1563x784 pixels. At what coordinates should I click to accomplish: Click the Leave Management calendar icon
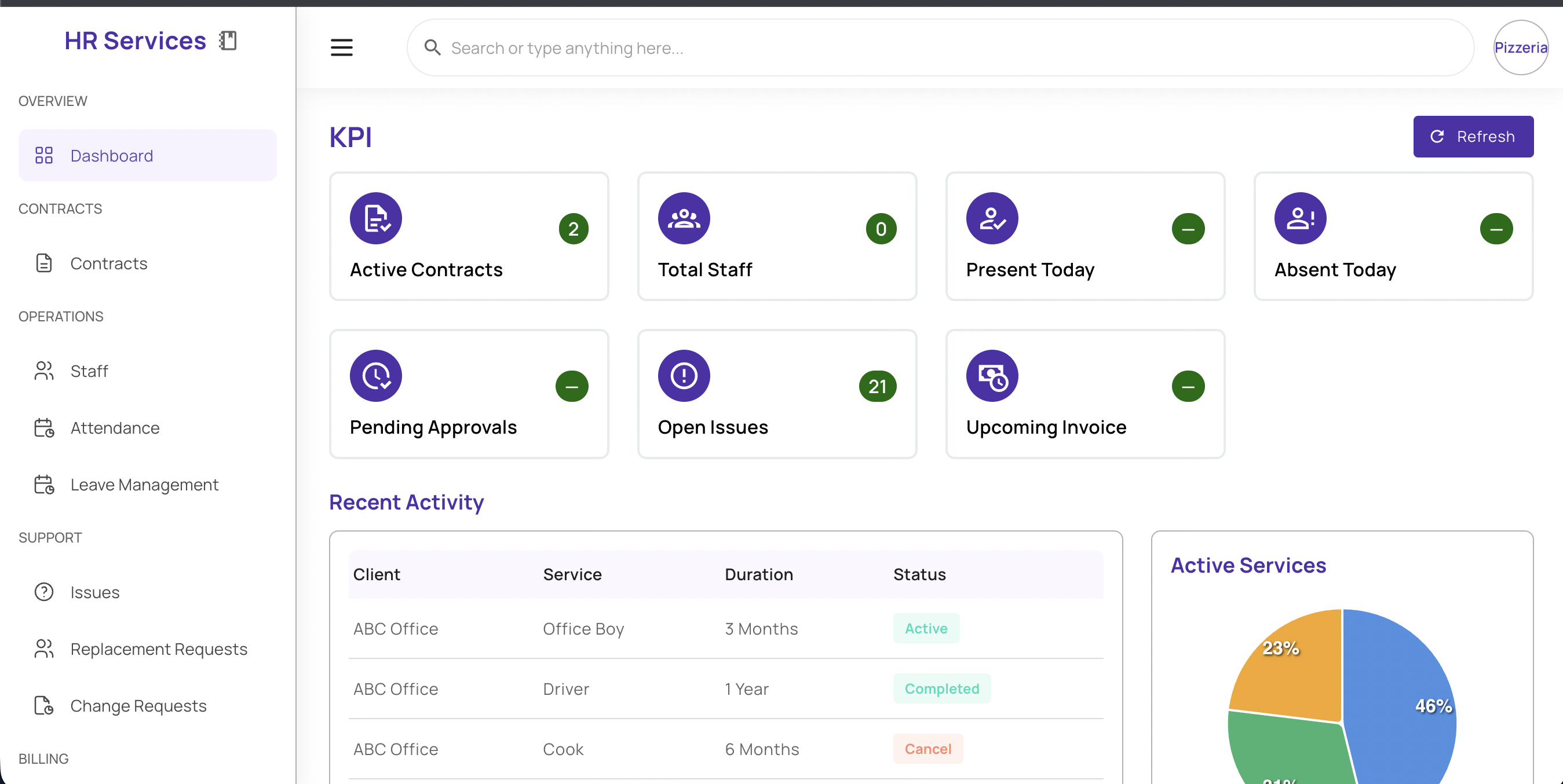(x=43, y=485)
